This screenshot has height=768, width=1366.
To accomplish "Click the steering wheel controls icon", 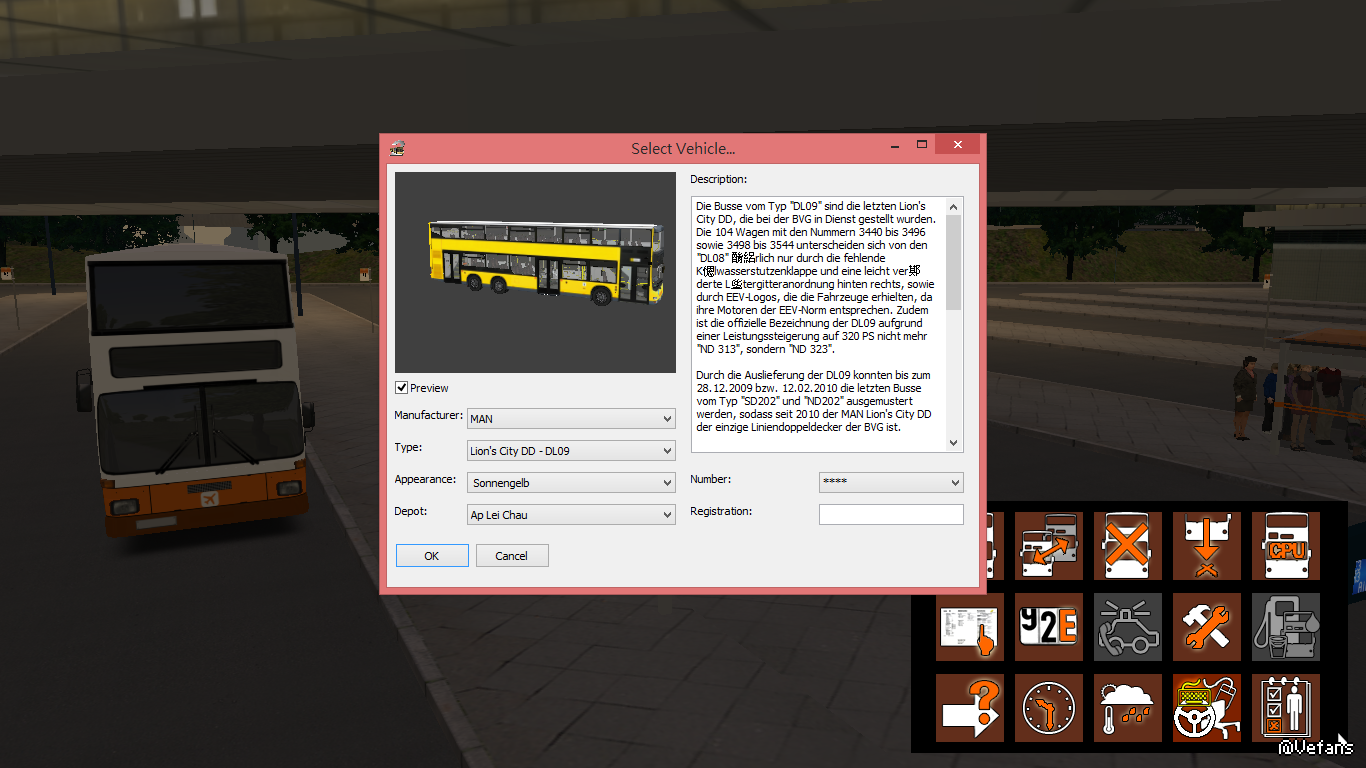I will point(1207,707).
